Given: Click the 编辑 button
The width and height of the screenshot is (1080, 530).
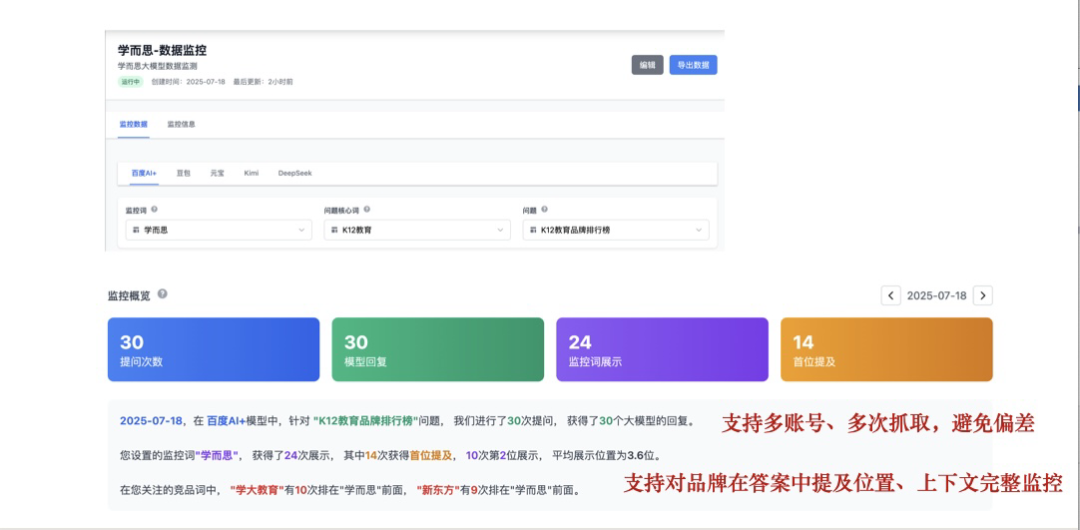Looking at the screenshot, I should [x=647, y=65].
